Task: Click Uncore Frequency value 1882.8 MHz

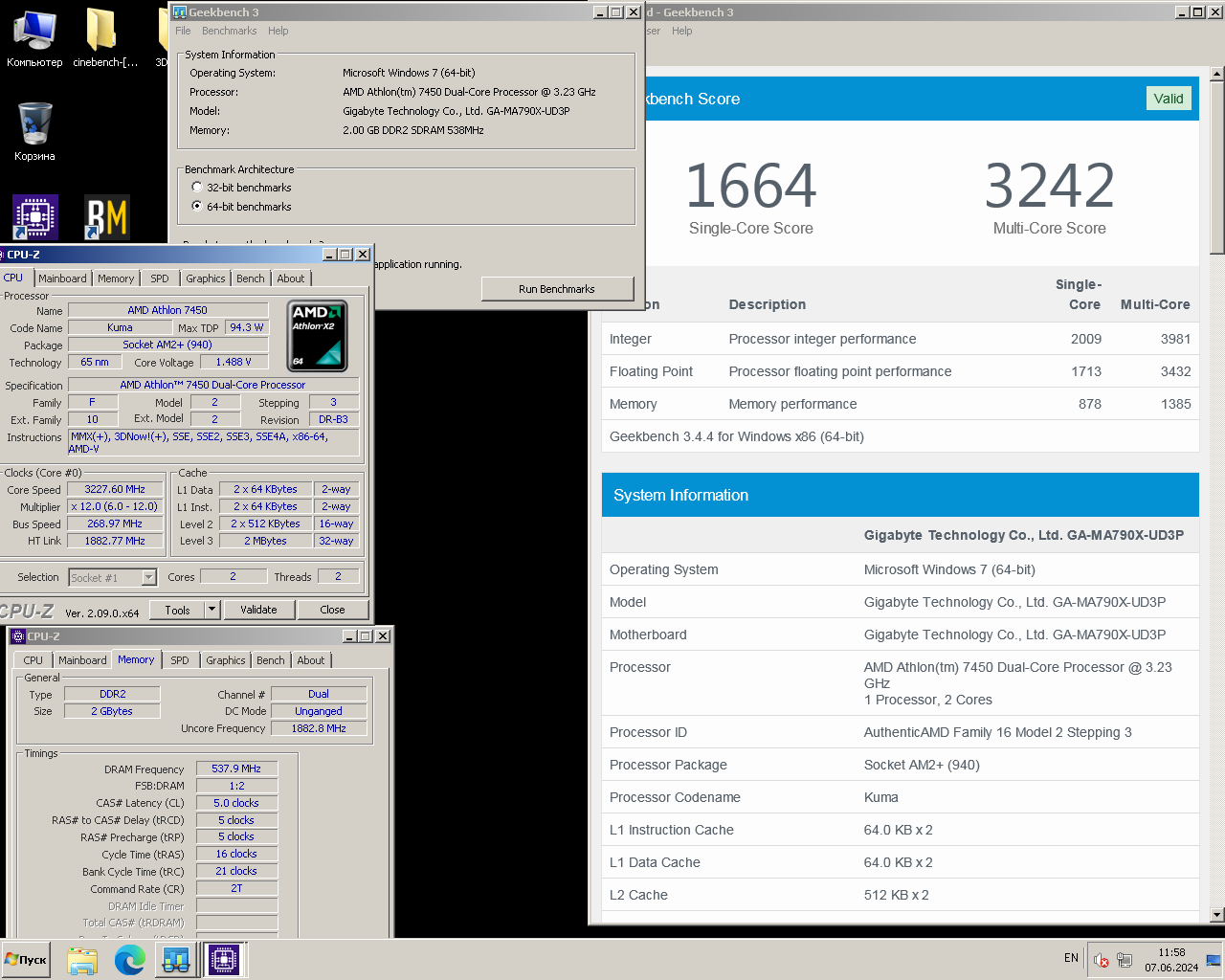Action: coord(319,728)
